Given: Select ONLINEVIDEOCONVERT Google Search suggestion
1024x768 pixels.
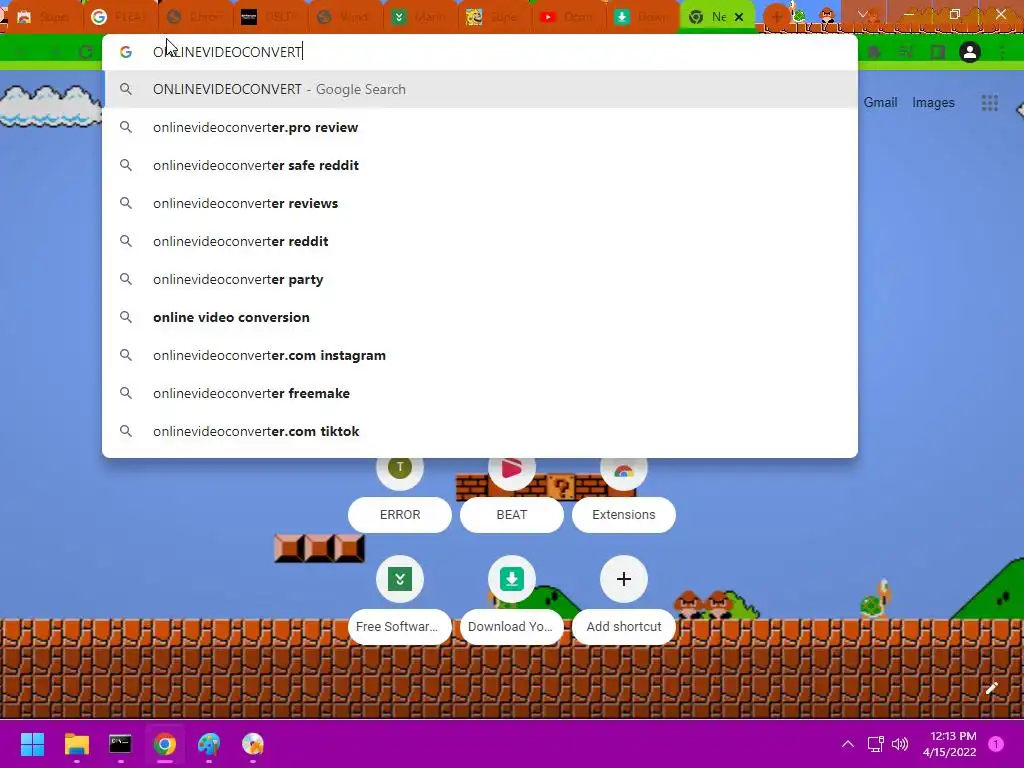Looking at the screenshot, I should click(480, 89).
